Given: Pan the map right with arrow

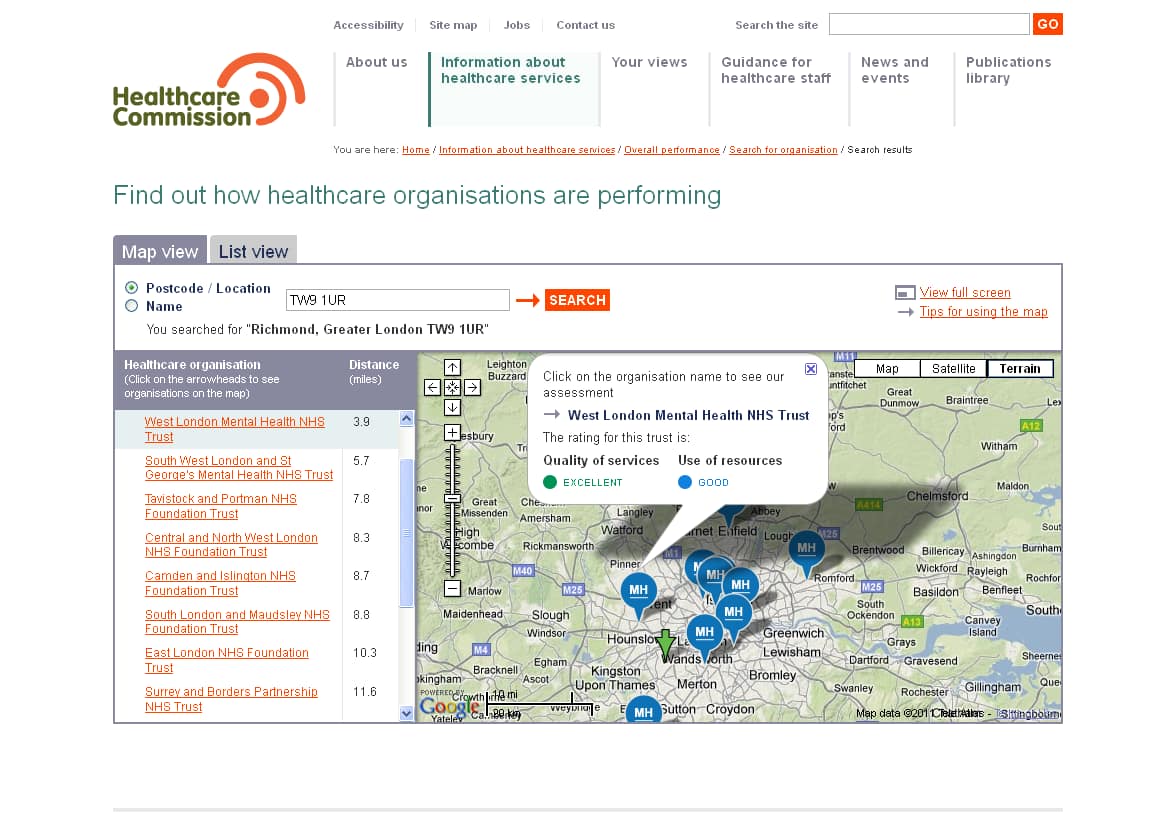Looking at the screenshot, I should [x=472, y=387].
